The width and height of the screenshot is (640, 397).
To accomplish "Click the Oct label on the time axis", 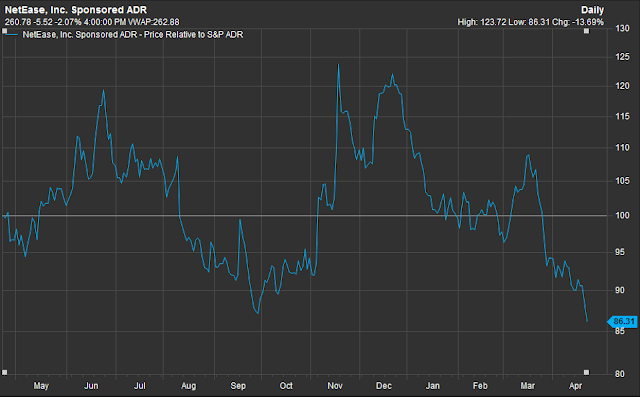I will [286, 386].
